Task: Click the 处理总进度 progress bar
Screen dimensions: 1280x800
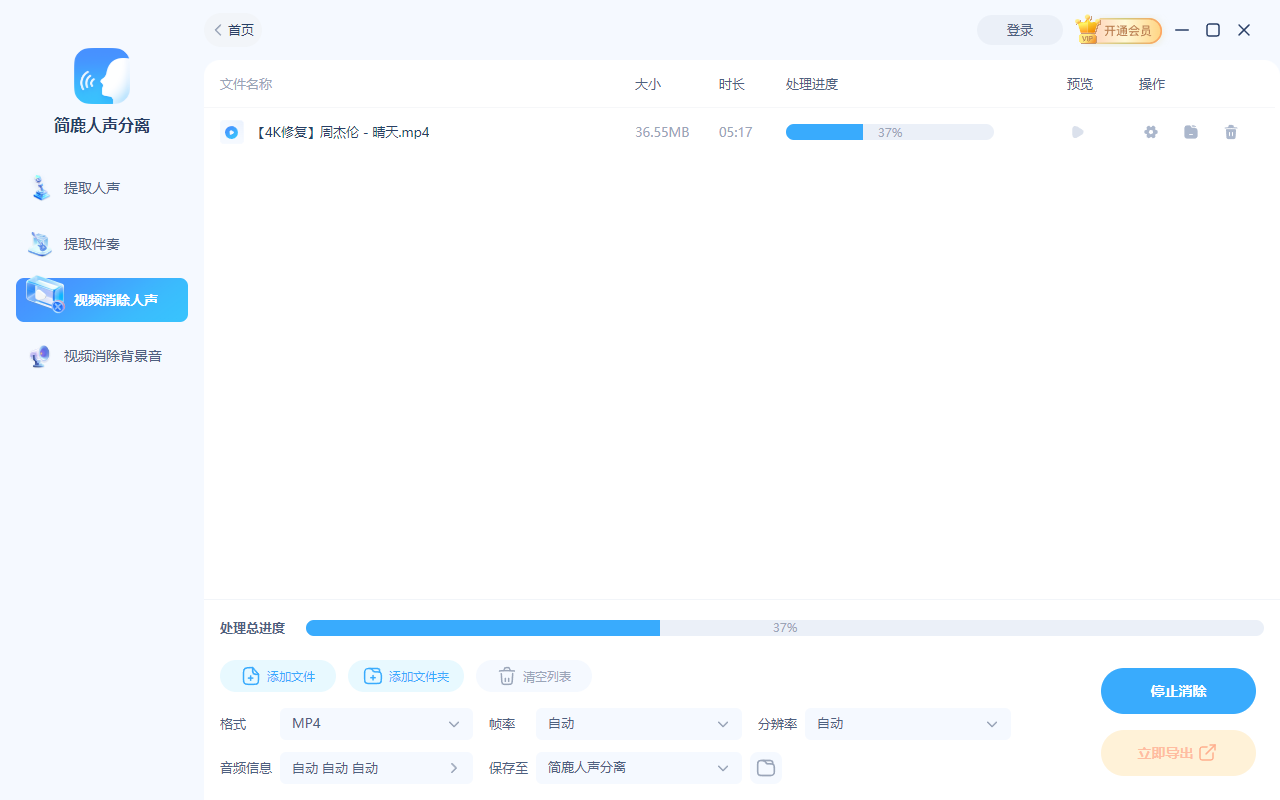Action: [x=784, y=627]
